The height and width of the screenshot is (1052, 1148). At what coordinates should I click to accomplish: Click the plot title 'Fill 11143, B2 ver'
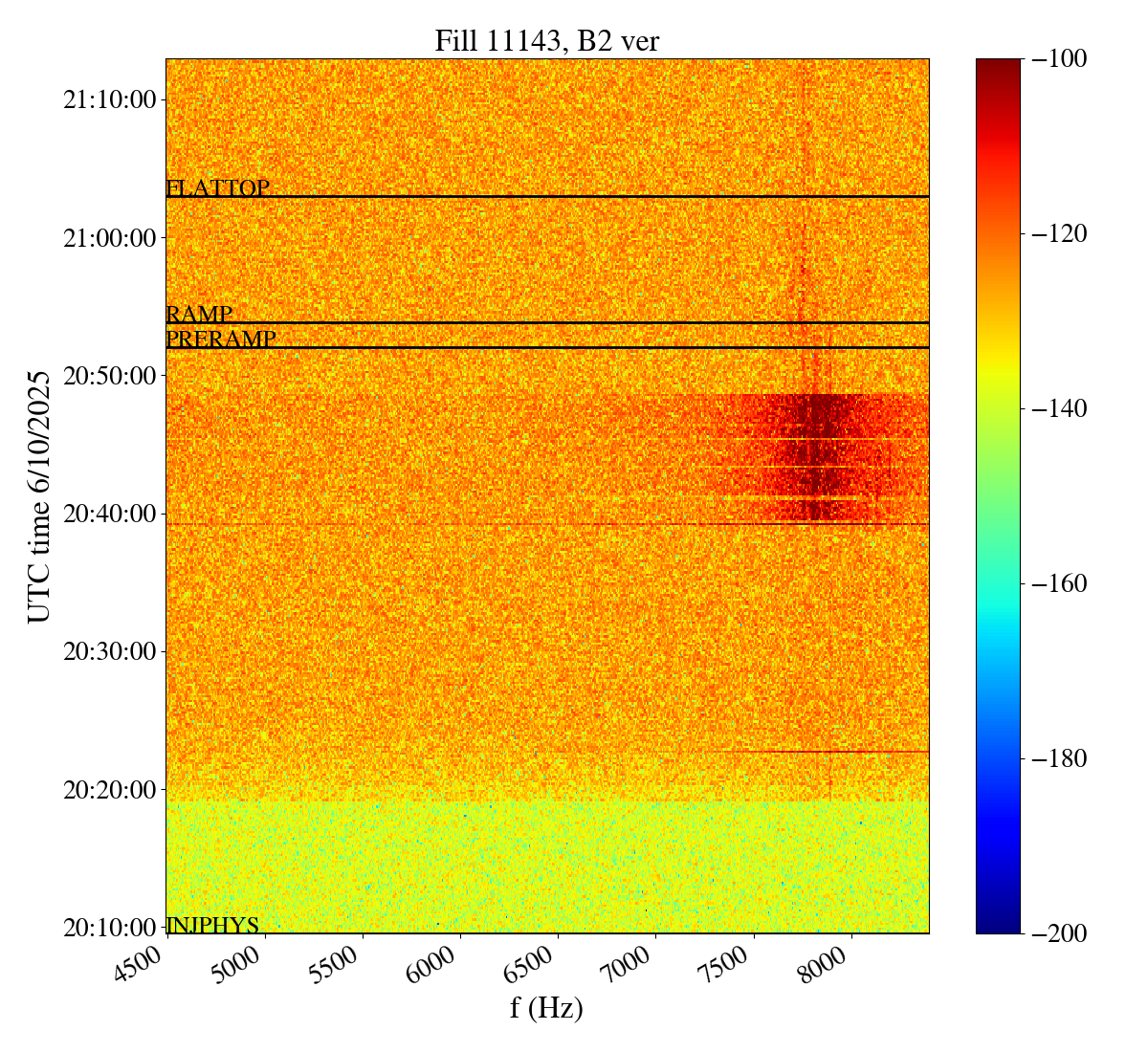546,40
